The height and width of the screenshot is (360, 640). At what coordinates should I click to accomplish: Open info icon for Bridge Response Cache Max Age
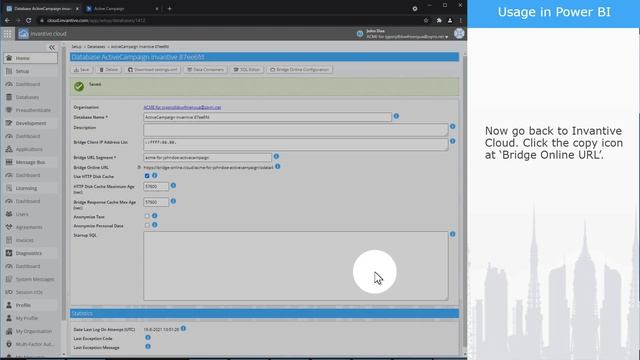point(173,201)
